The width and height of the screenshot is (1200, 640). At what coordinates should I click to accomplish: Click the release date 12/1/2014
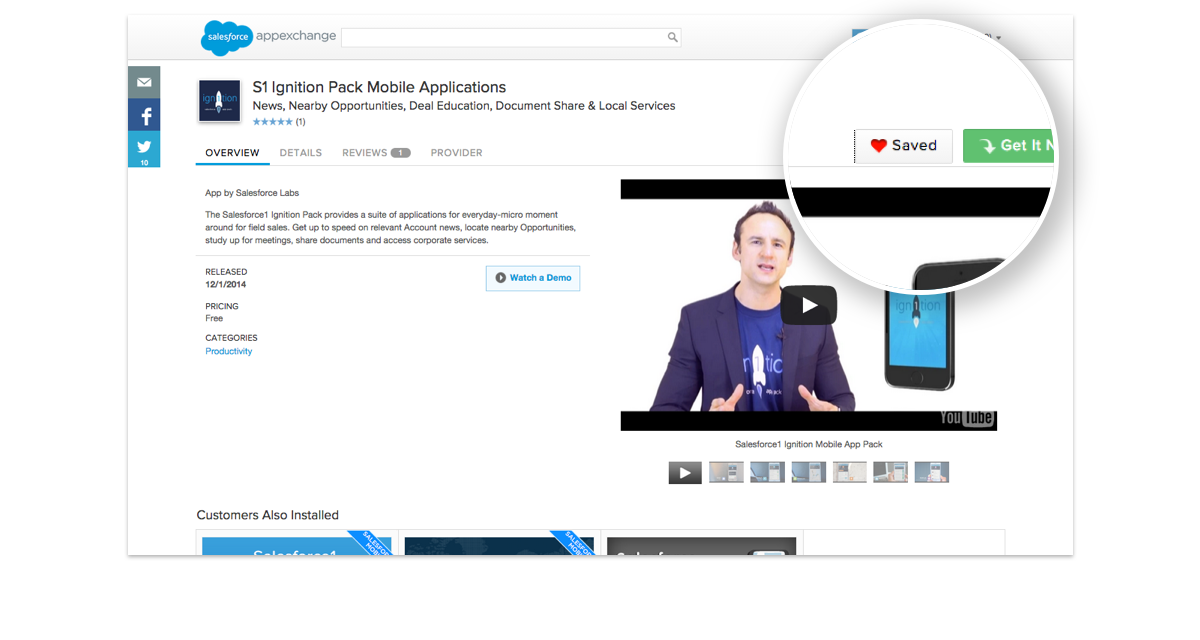pos(226,285)
